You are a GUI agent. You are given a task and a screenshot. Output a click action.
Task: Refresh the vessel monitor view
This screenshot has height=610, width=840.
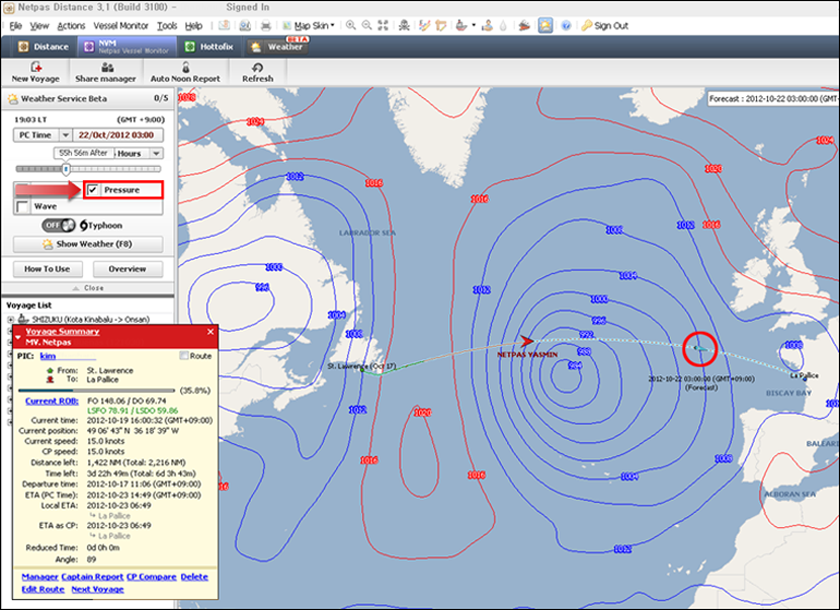[258, 72]
